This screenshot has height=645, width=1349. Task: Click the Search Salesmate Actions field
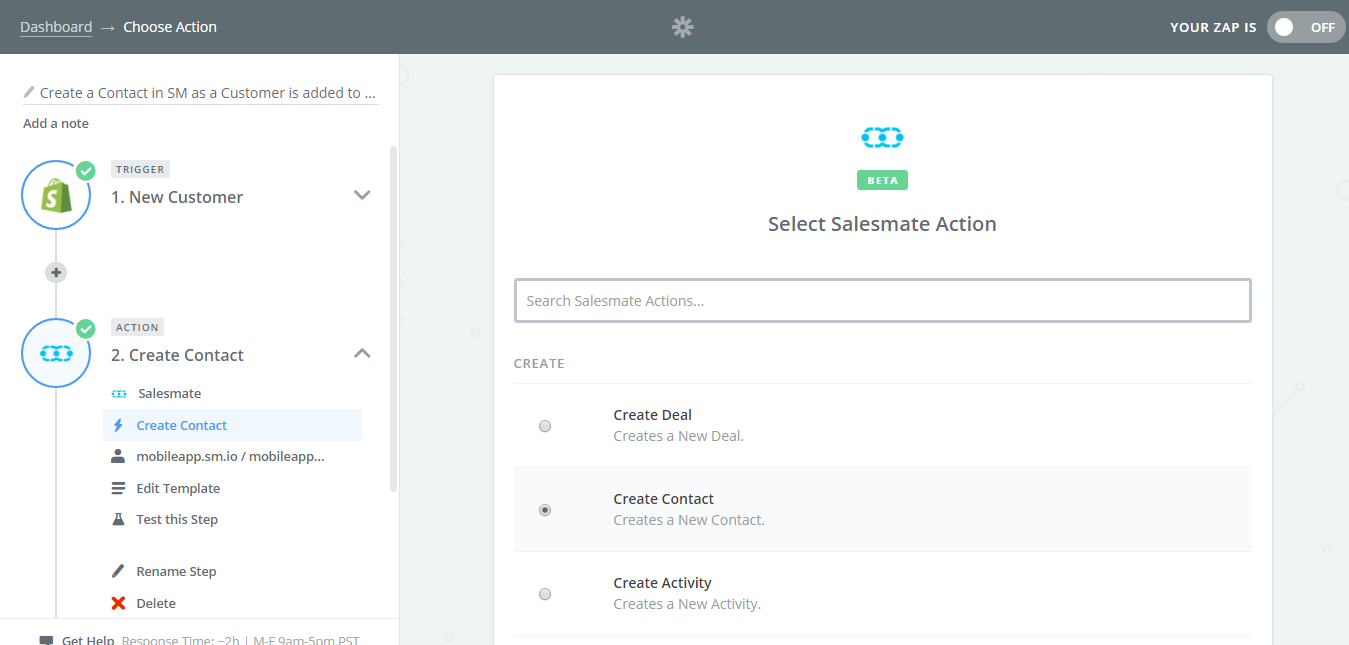(882, 300)
